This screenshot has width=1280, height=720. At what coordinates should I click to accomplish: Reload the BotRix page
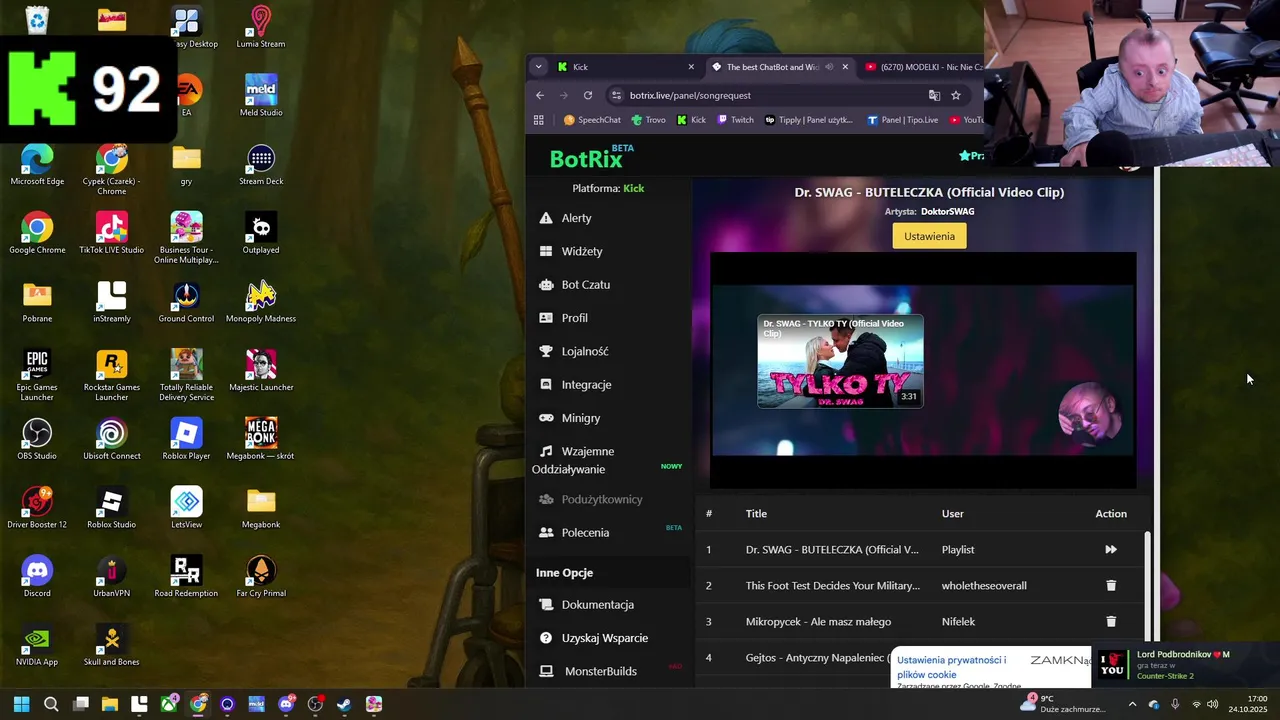click(x=588, y=95)
